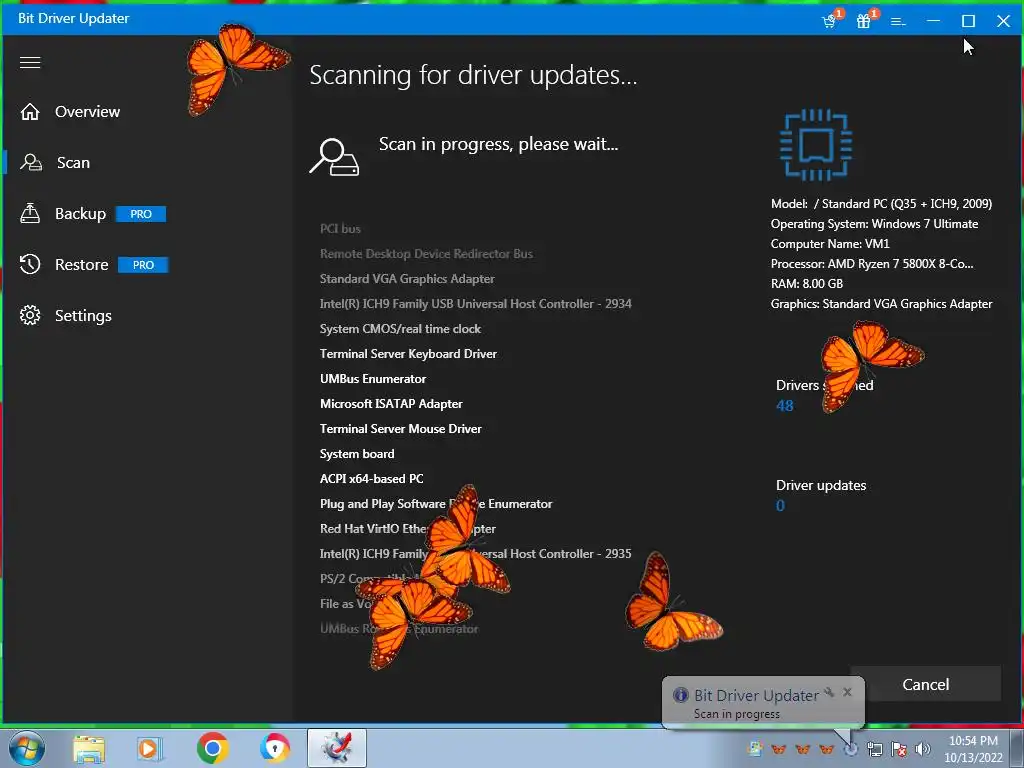Screen dimensions: 1024x768
Task: Click the Overview home icon
Action: [30, 112]
